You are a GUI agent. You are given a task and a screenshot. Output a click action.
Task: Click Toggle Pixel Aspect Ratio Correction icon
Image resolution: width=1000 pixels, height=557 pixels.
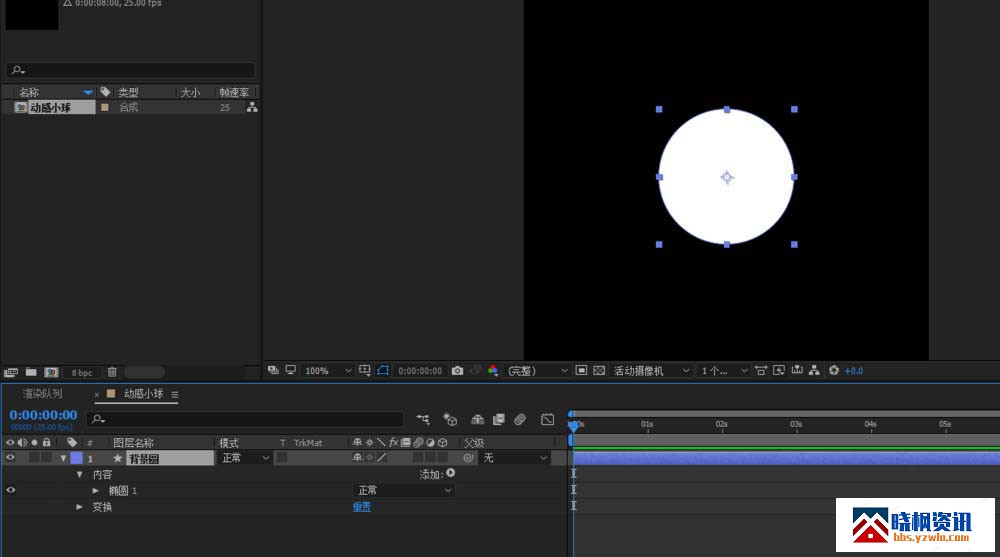(x=761, y=370)
